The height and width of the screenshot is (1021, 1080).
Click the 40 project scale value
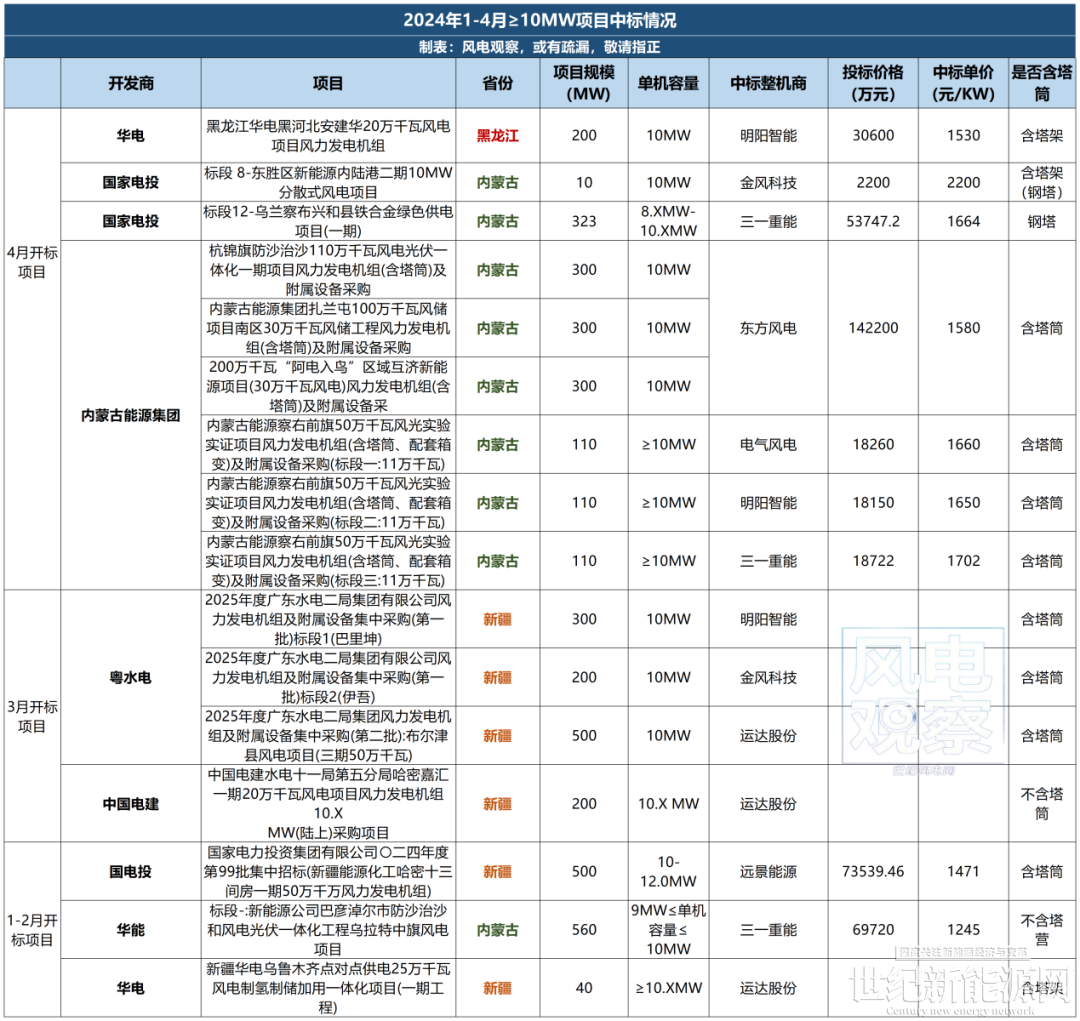point(584,988)
